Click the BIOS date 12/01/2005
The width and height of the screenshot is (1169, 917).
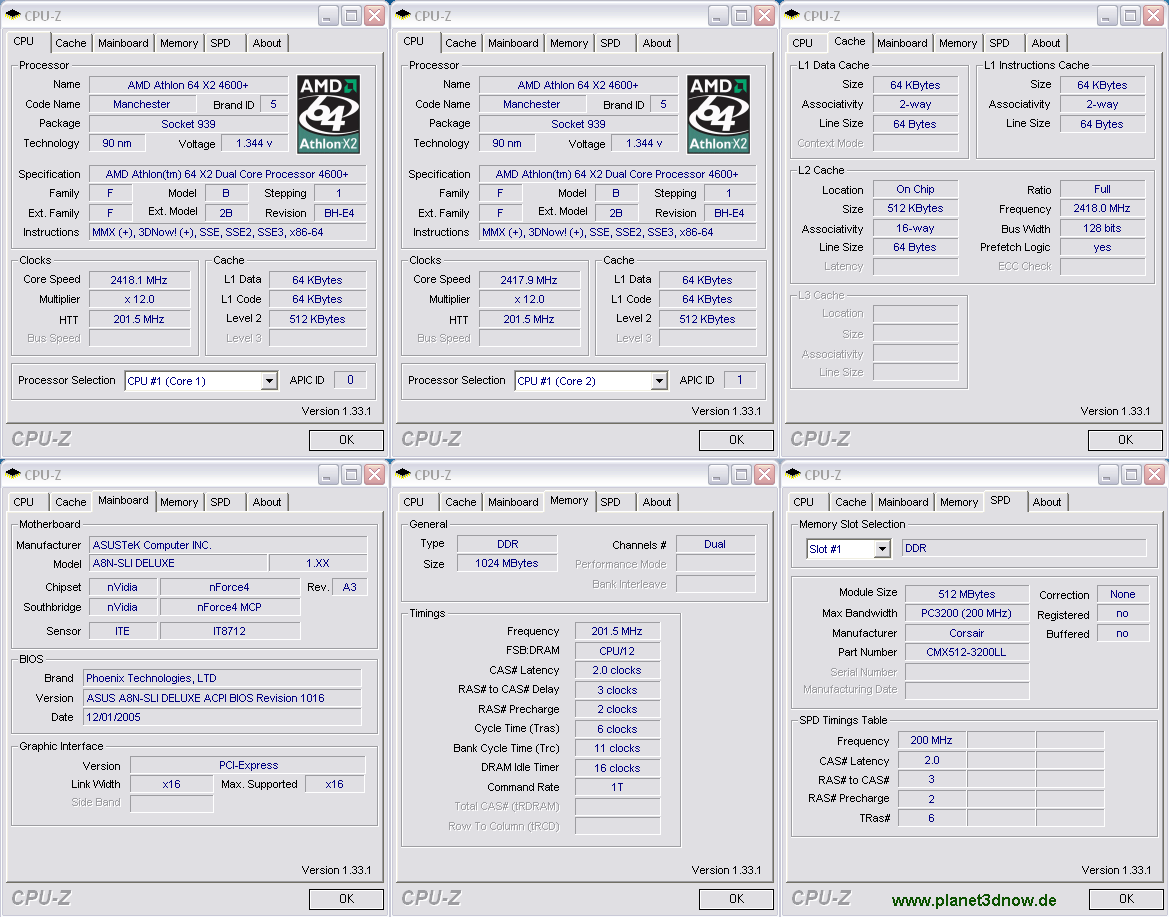coord(222,717)
